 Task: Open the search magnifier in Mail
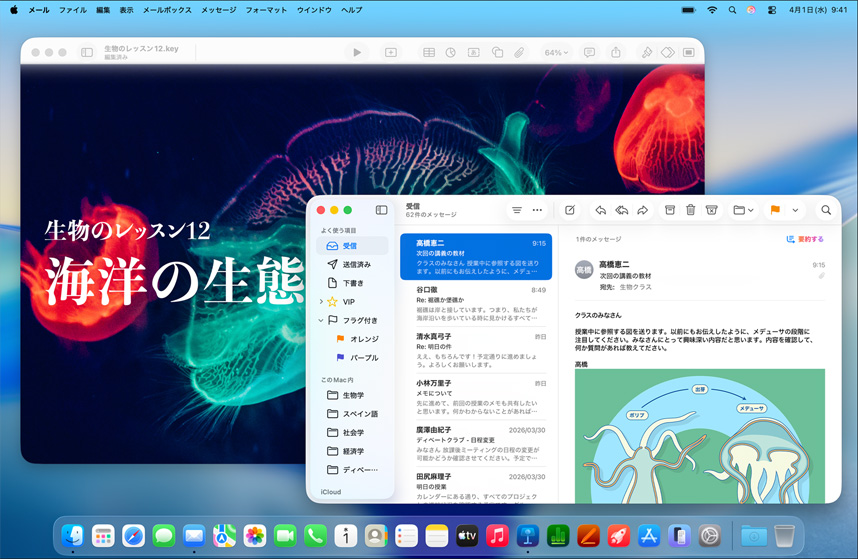click(x=826, y=210)
